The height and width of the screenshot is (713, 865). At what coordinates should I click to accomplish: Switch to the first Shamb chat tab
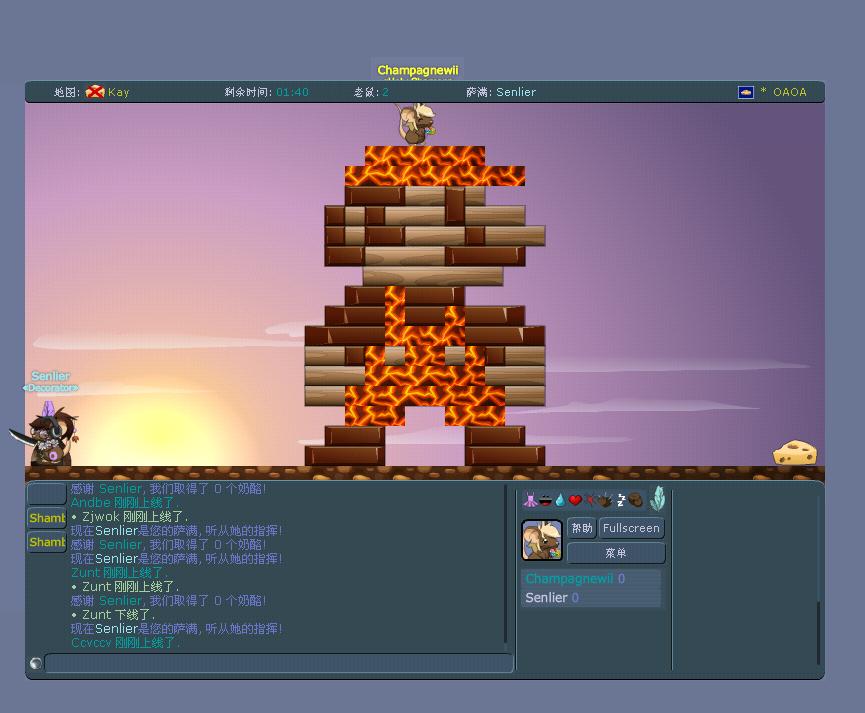(x=46, y=518)
